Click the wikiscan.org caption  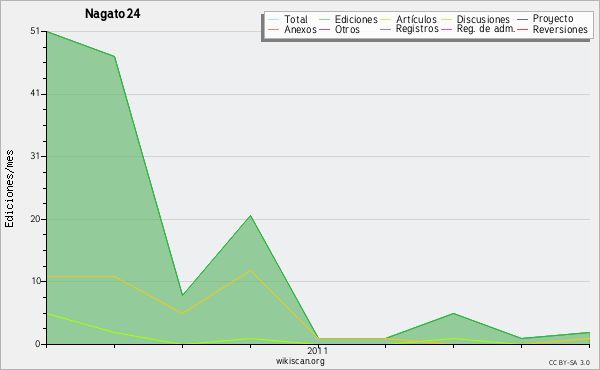click(x=300, y=361)
